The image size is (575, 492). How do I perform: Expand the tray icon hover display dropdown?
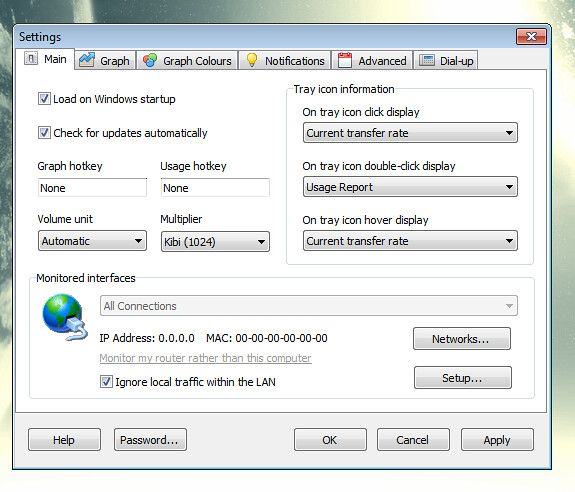click(x=410, y=241)
